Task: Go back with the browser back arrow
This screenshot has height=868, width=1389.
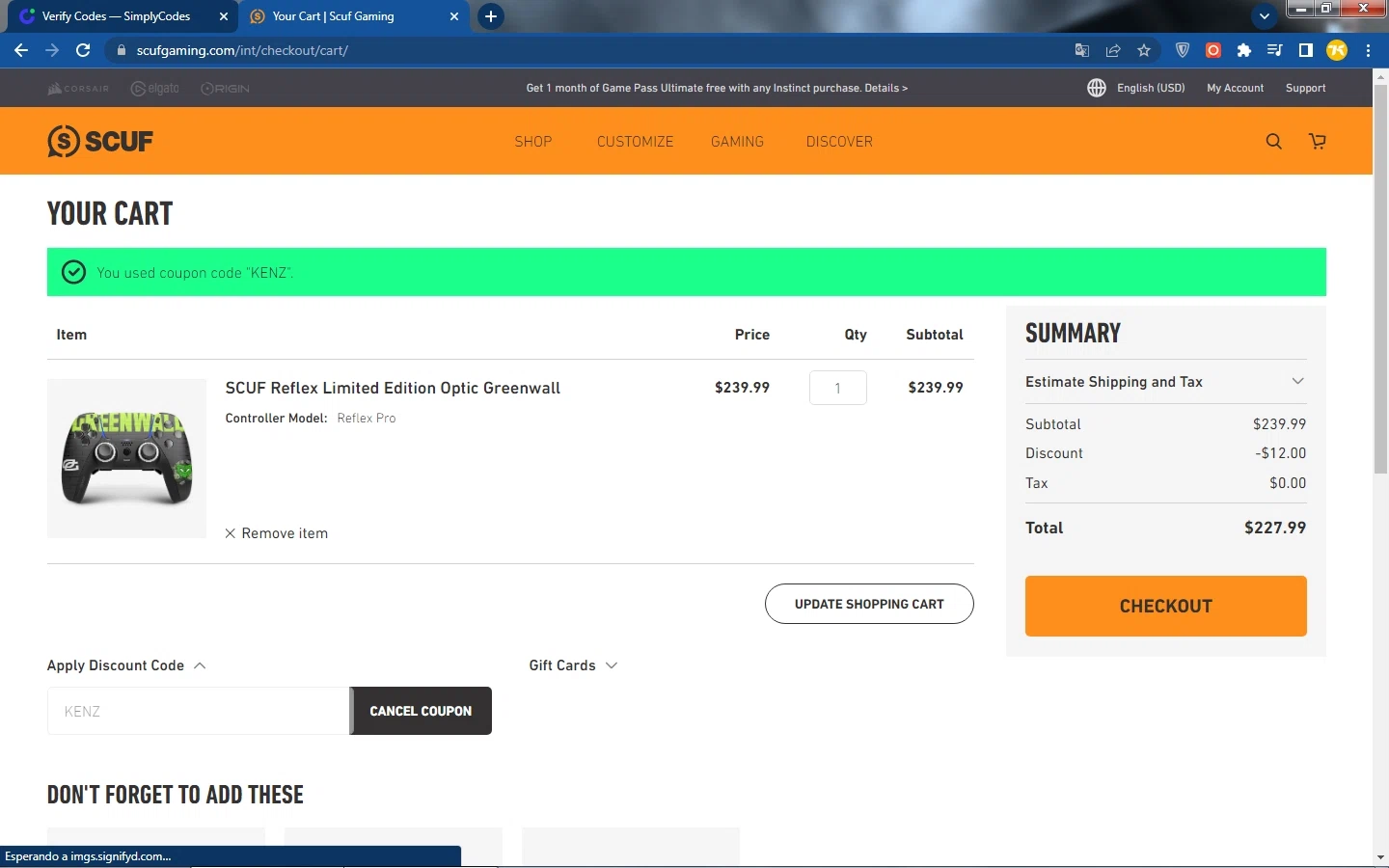Action: click(x=21, y=50)
